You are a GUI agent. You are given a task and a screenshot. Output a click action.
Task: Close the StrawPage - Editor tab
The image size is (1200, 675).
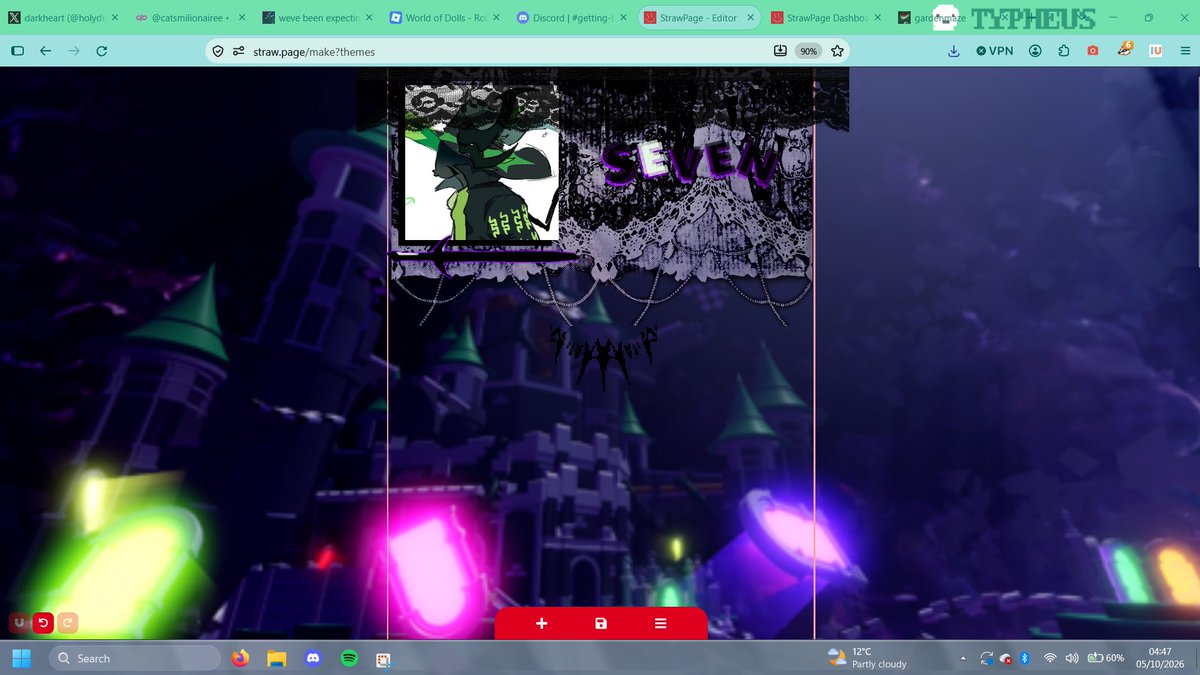pos(751,18)
